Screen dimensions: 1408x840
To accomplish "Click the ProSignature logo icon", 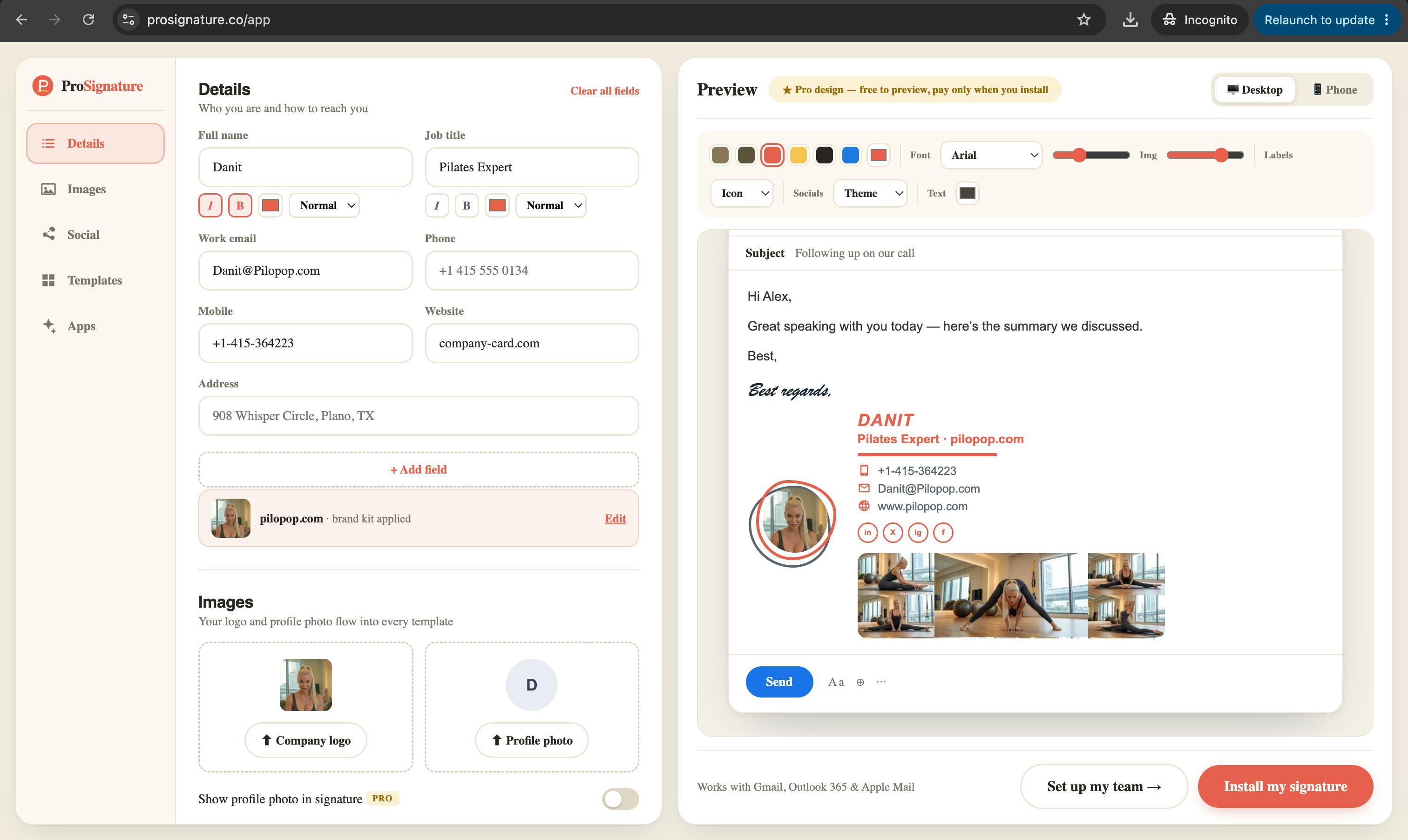I will pos(42,86).
